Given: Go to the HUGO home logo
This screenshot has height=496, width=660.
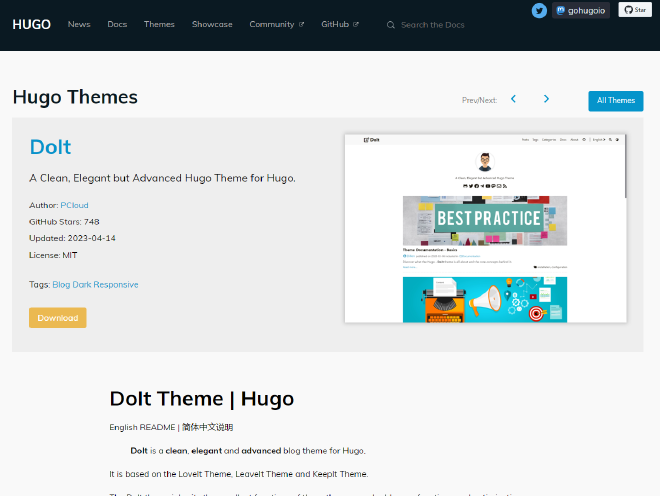Looking at the screenshot, I should 32,24.
